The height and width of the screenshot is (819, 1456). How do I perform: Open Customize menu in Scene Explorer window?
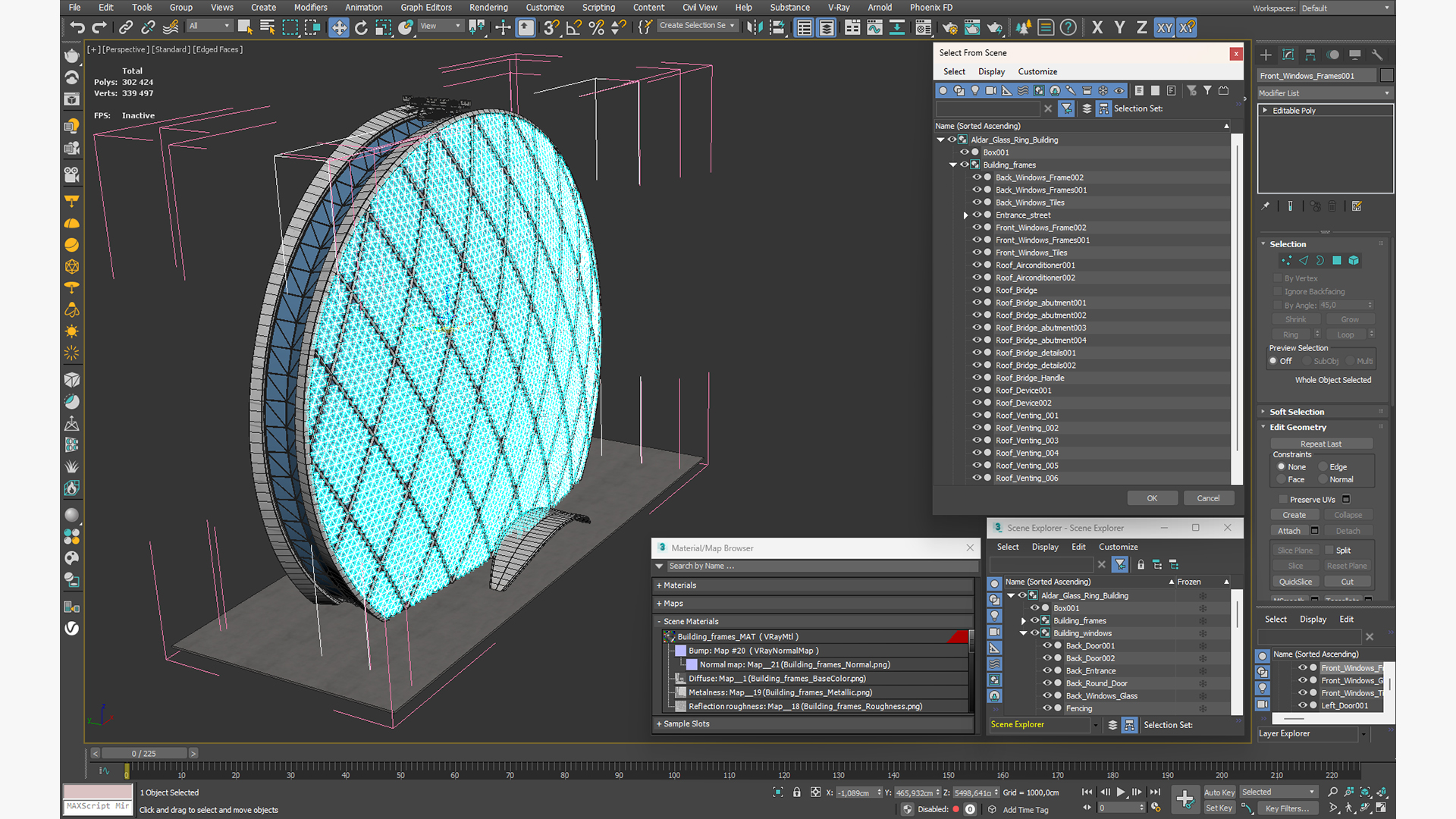coord(1118,548)
